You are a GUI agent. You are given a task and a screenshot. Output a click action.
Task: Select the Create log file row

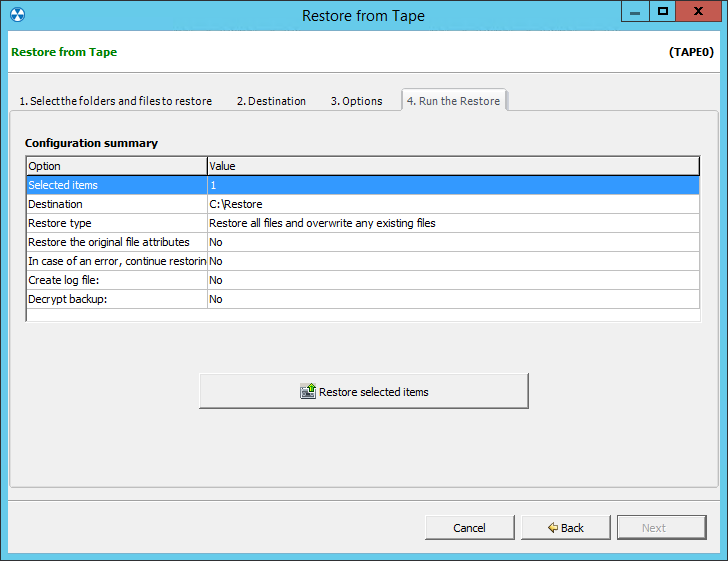click(x=363, y=280)
